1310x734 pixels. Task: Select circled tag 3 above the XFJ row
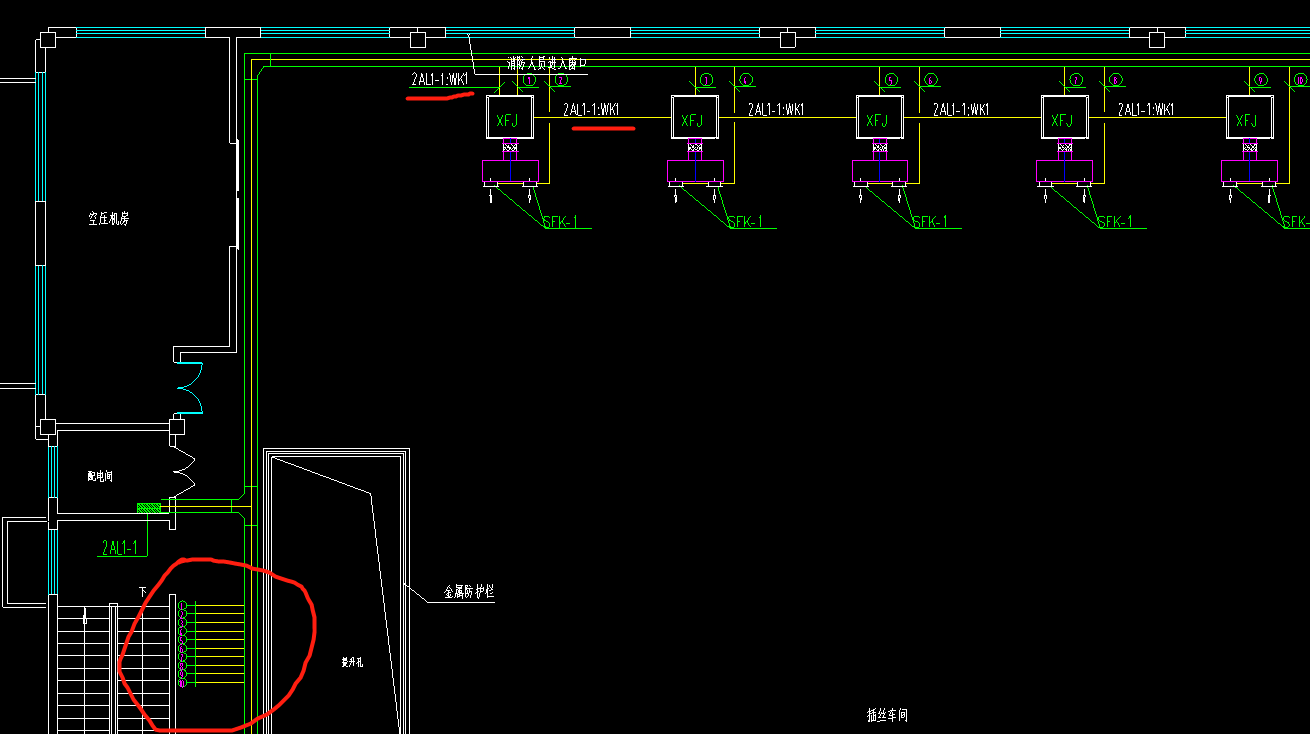click(x=707, y=80)
